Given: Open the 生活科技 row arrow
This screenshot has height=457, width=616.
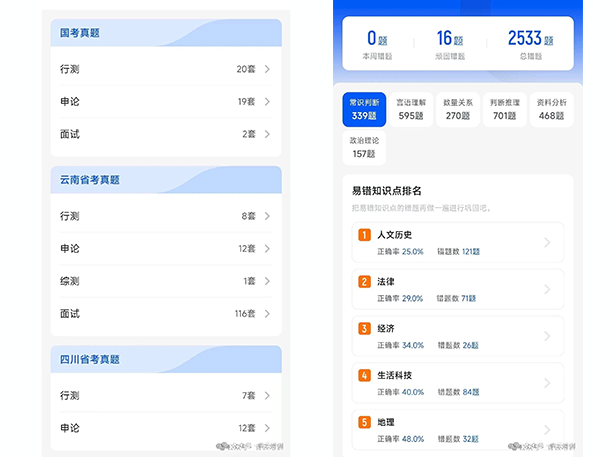Looking at the screenshot, I should pyautogui.click(x=547, y=382).
